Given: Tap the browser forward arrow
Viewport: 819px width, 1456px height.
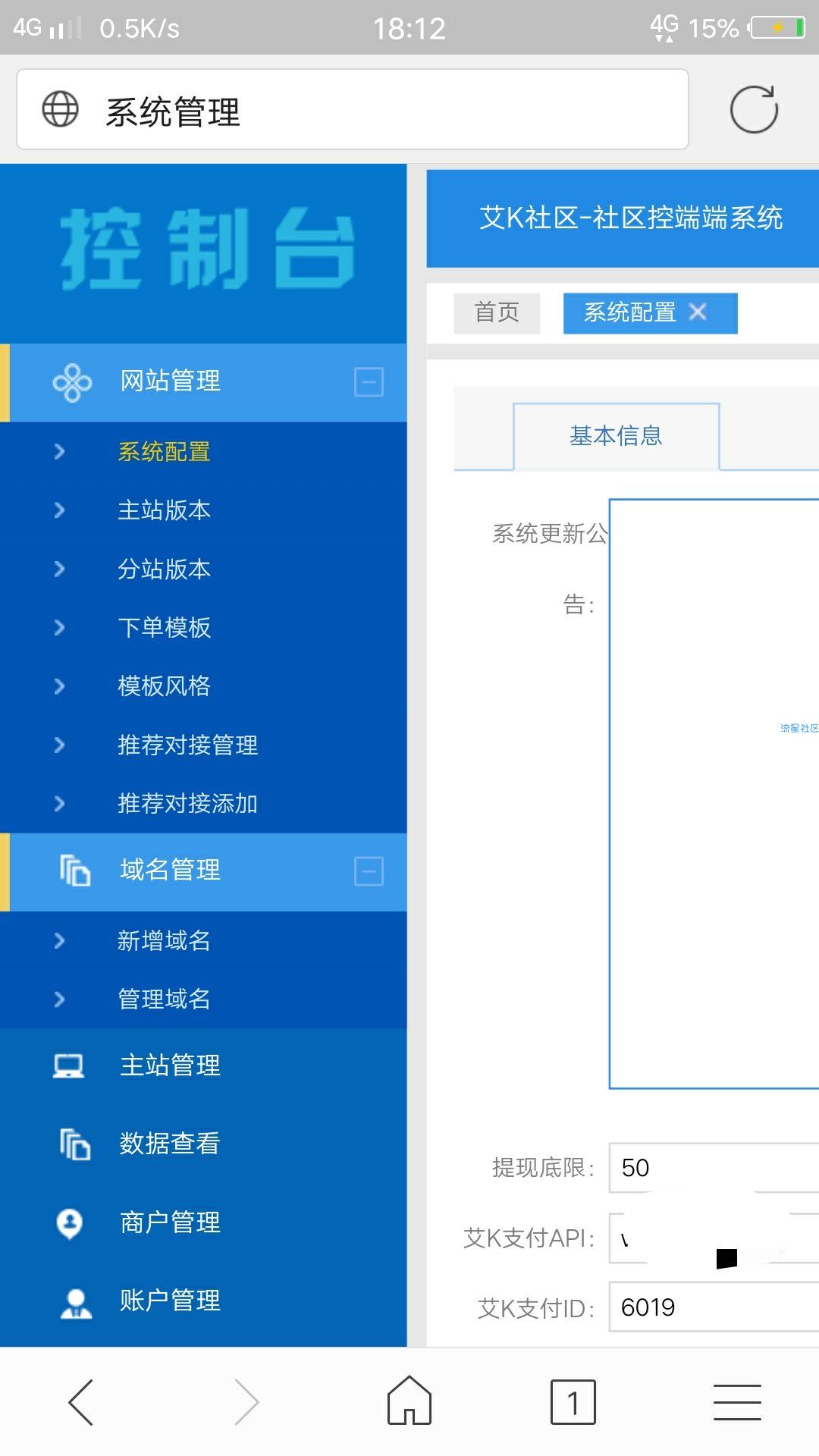Looking at the screenshot, I should pos(246,1402).
